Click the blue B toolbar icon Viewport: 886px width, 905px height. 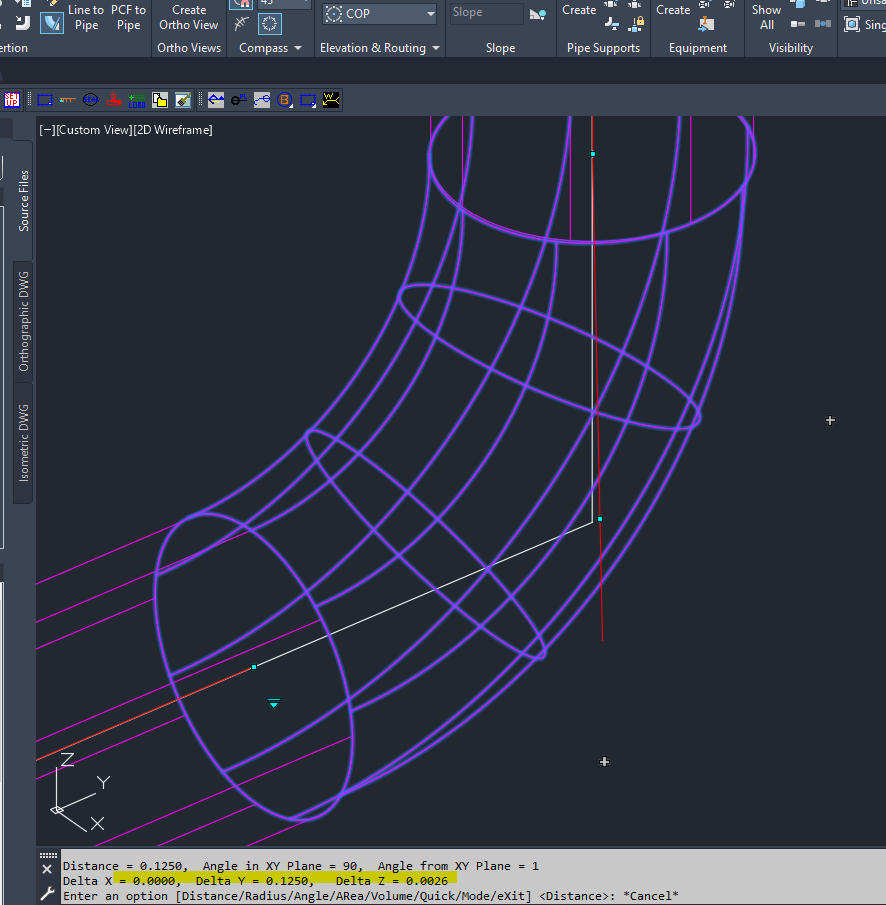(285, 99)
